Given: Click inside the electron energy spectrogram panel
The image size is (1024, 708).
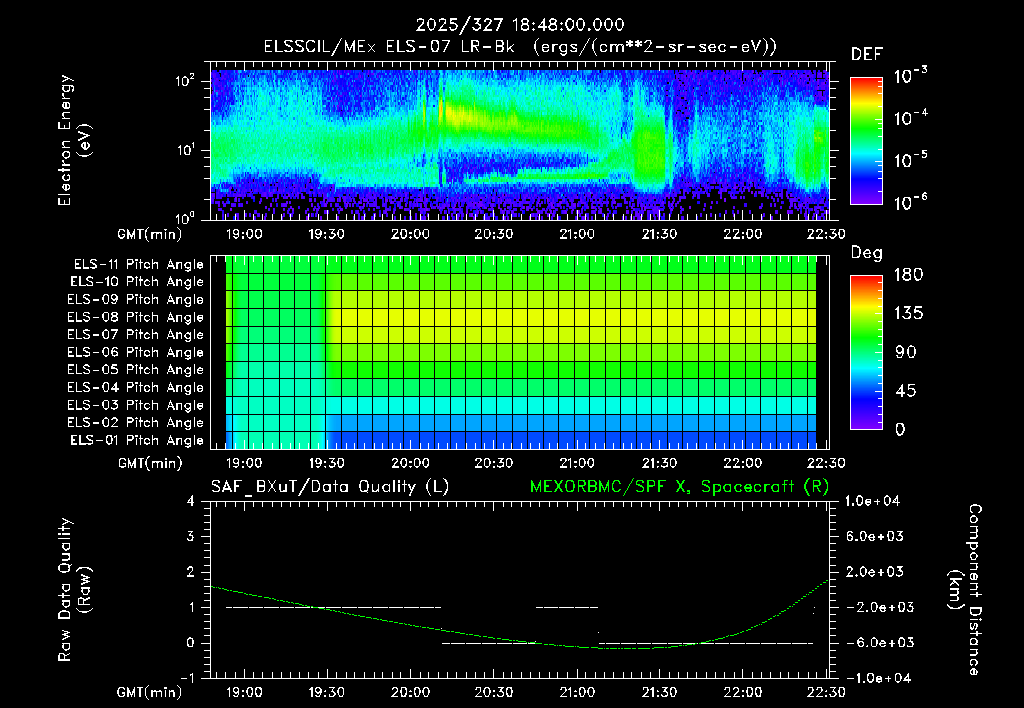Looking at the screenshot, I should [x=520, y=141].
